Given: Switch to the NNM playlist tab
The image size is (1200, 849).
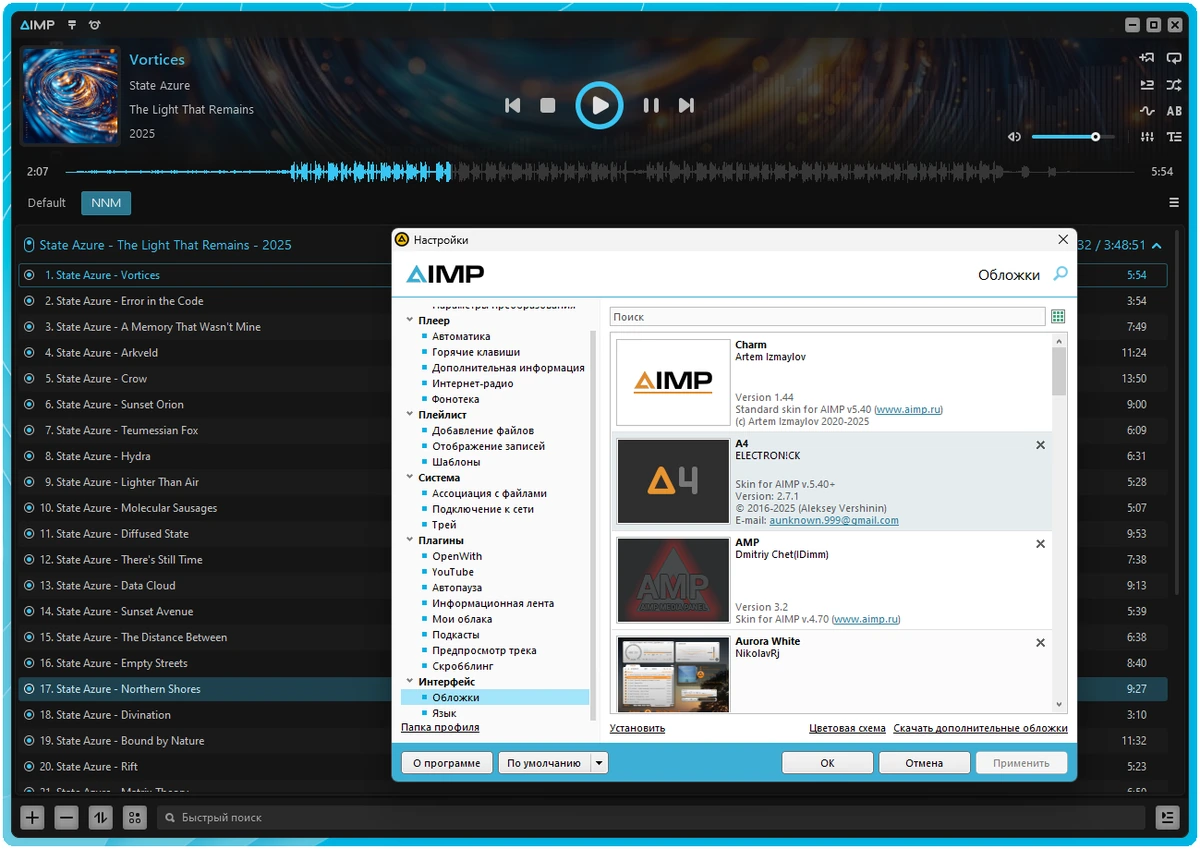Looking at the screenshot, I should (106, 203).
